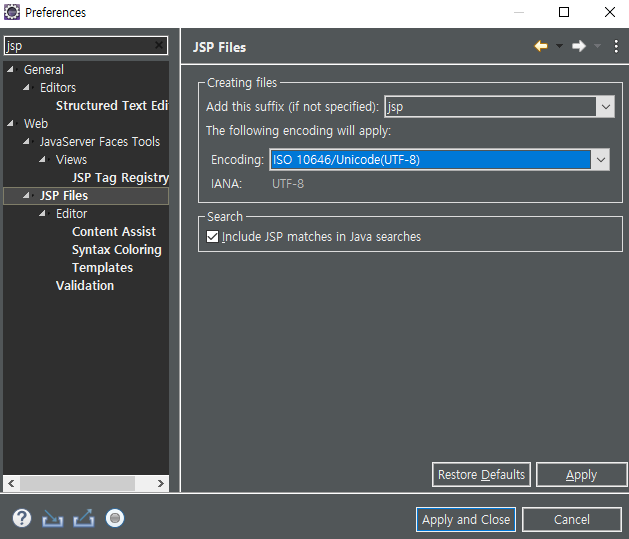This screenshot has height=539, width=629.
Task: Click the ISO 10646/Unicode(UTF-8) encoding field
Action: 430,160
